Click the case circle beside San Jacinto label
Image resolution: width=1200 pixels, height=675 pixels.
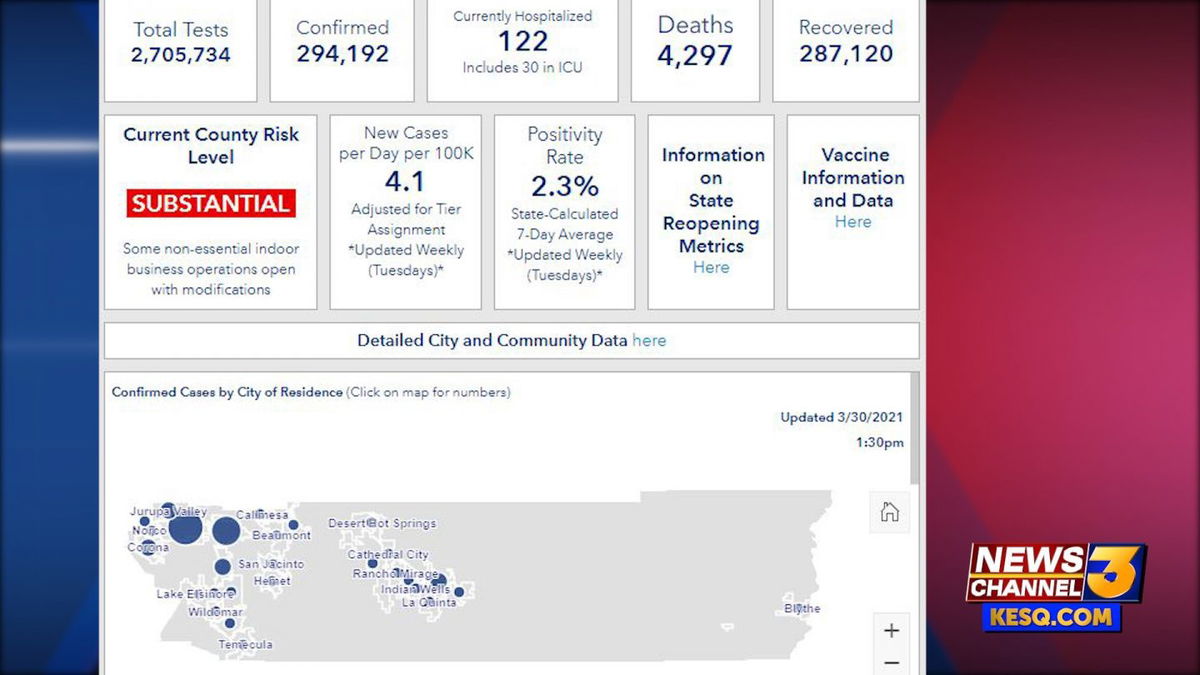pyautogui.click(x=222, y=567)
